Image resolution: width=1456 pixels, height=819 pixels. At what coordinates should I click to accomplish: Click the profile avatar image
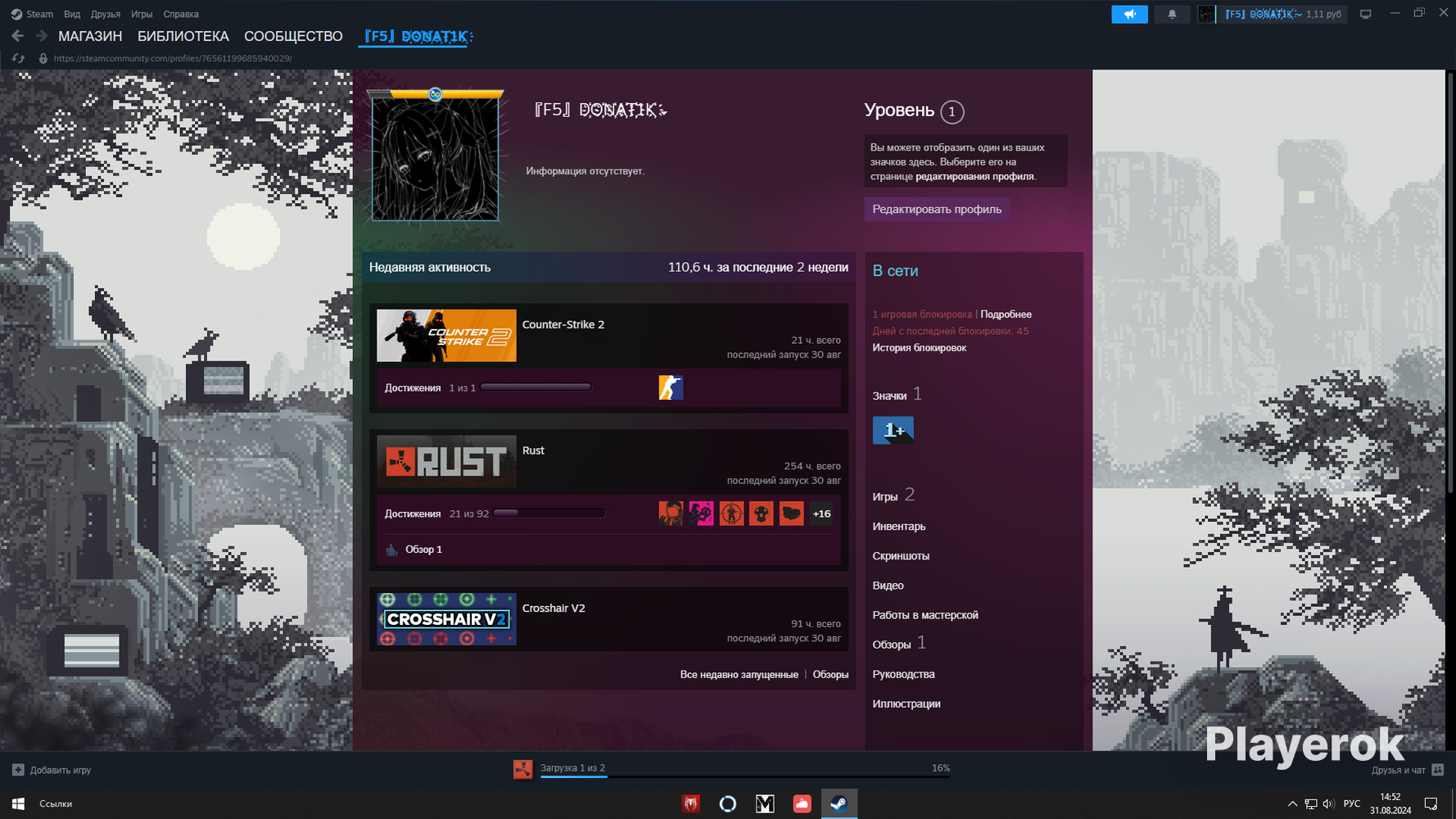(435, 159)
